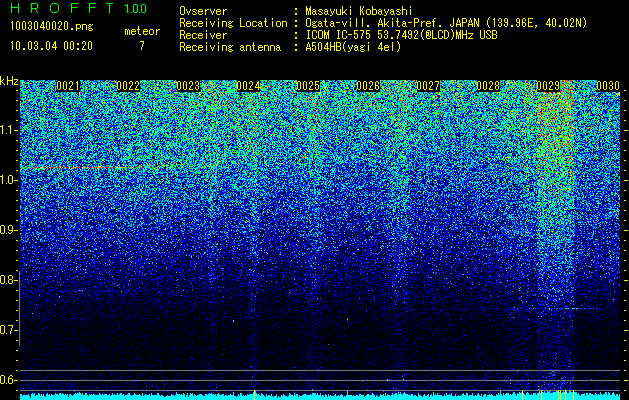Image resolution: width=629 pixels, height=400 pixels.
Task: Click the 0027 time marker
Action: tap(428, 86)
